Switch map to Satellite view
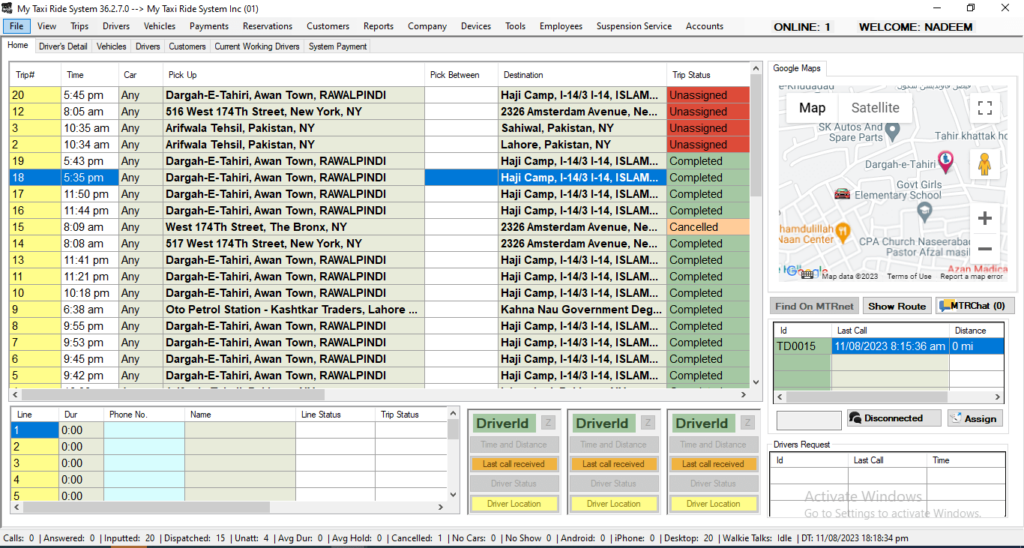1024x548 pixels. pyautogui.click(x=874, y=108)
